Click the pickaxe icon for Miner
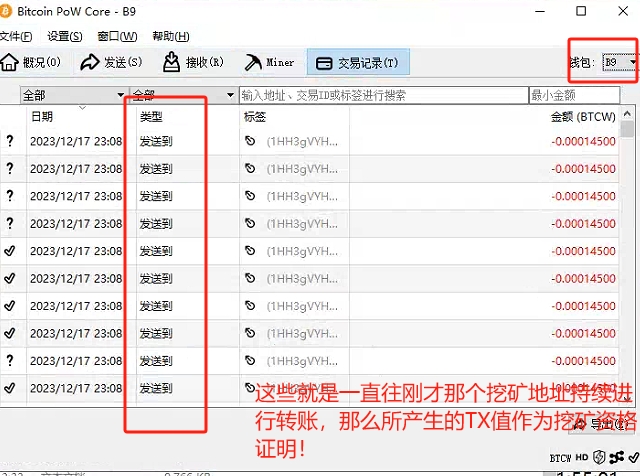640x476 pixels. [253, 63]
